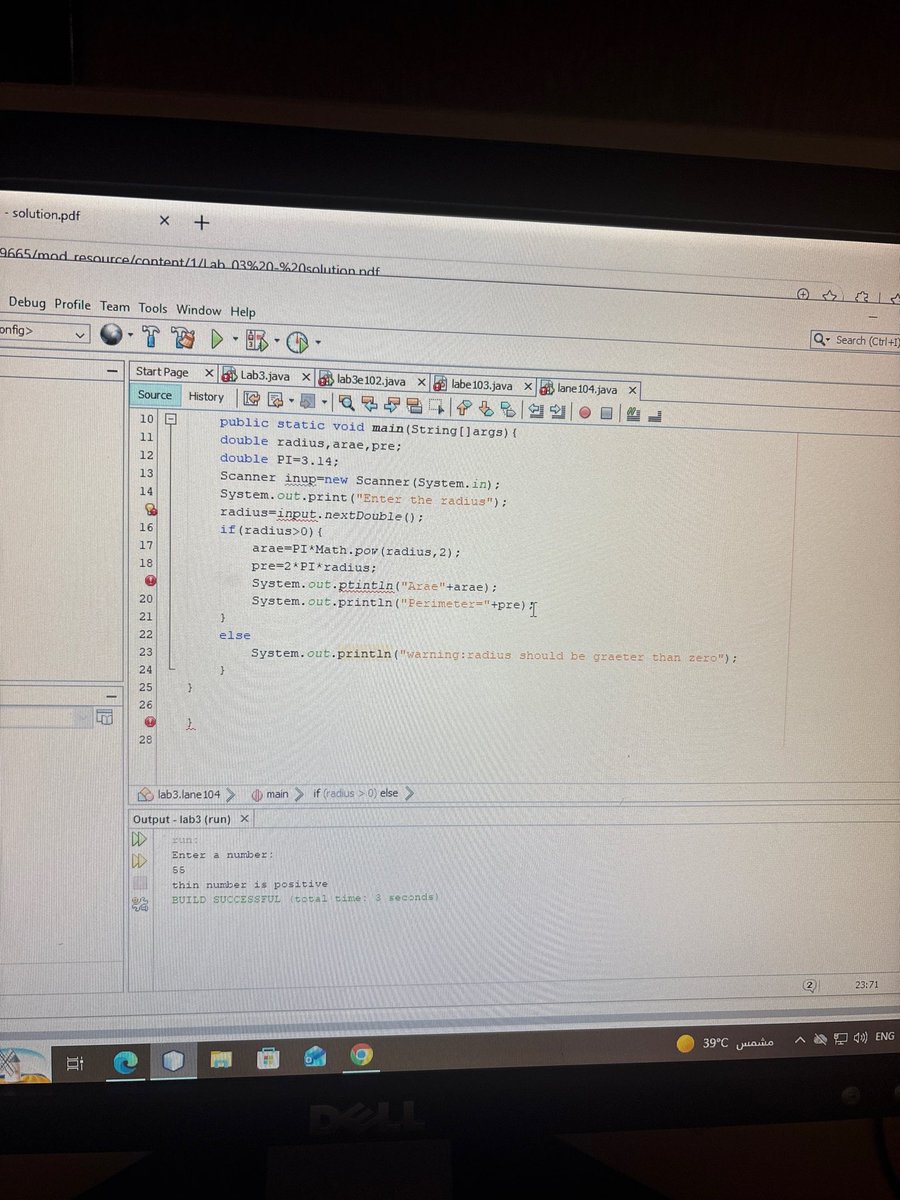Click the Stop Macro Recording square icon
Image resolution: width=900 pixels, height=1200 pixels.
(x=606, y=413)
